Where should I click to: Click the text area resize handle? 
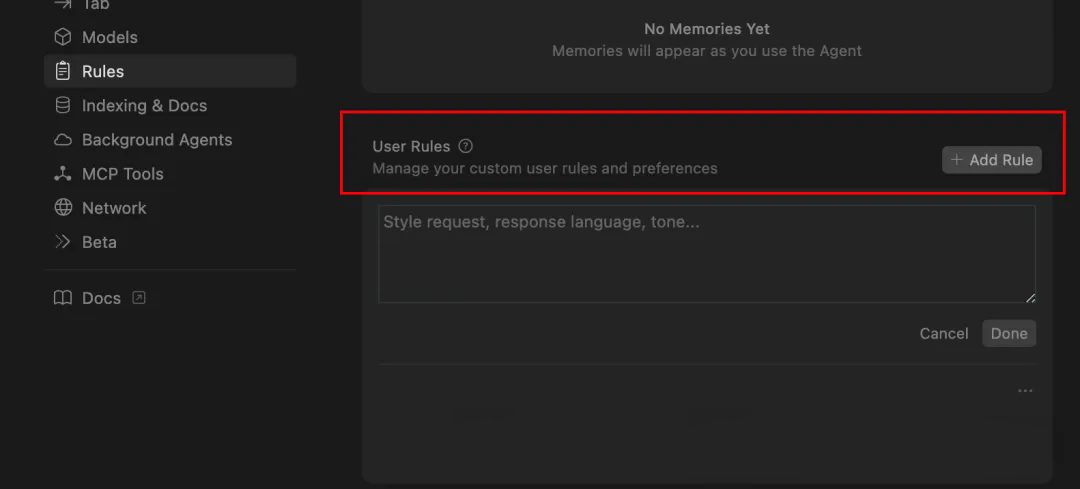coord(1030,298)
